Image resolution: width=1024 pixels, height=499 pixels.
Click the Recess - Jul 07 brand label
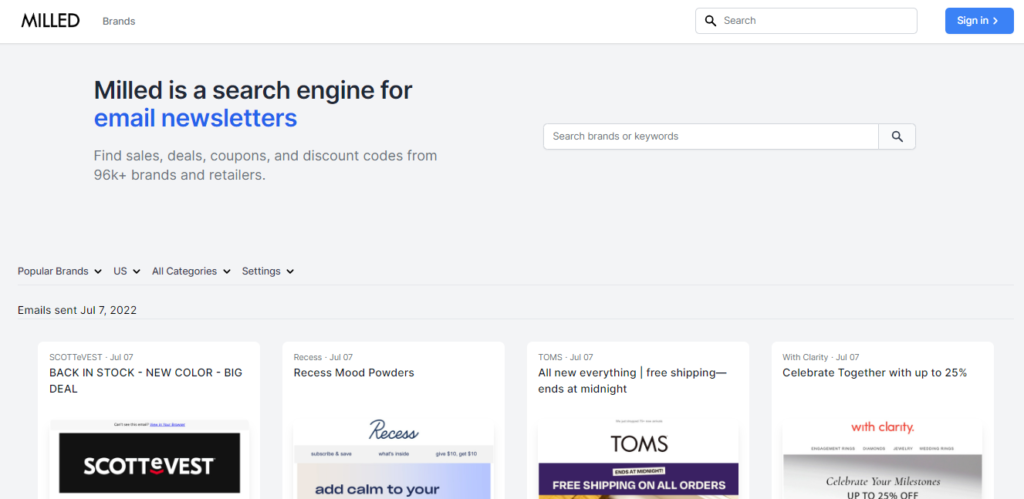pos(323,357)
